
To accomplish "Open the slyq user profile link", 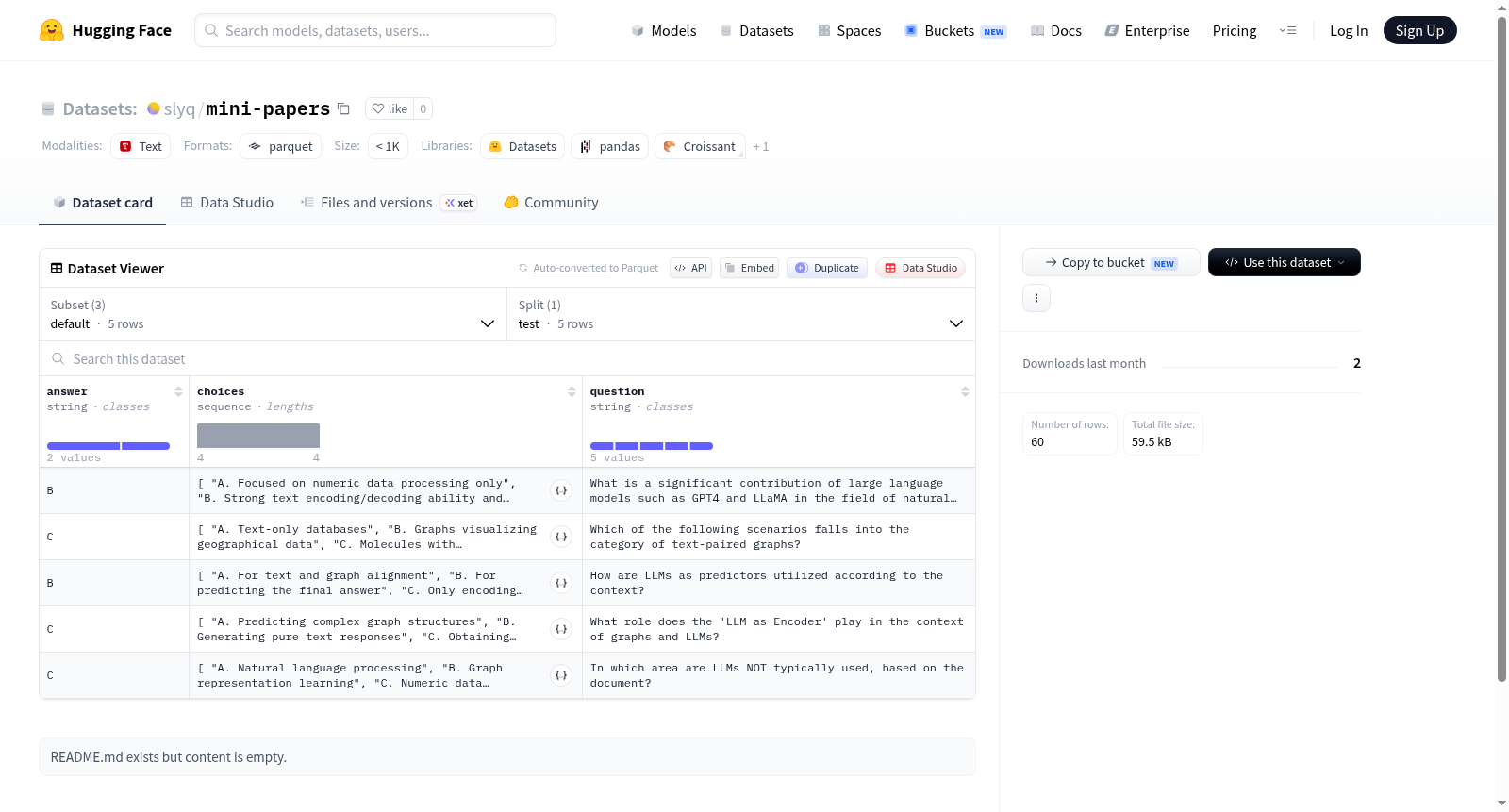I will tap(179, 108).
